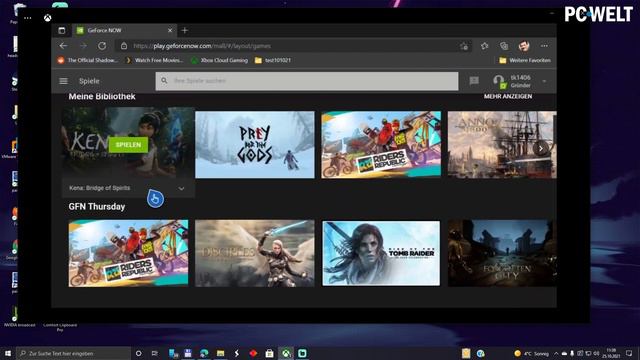Click the Spiele page heading
Viewport: 640px width, 360px height.
pos(89,81)
